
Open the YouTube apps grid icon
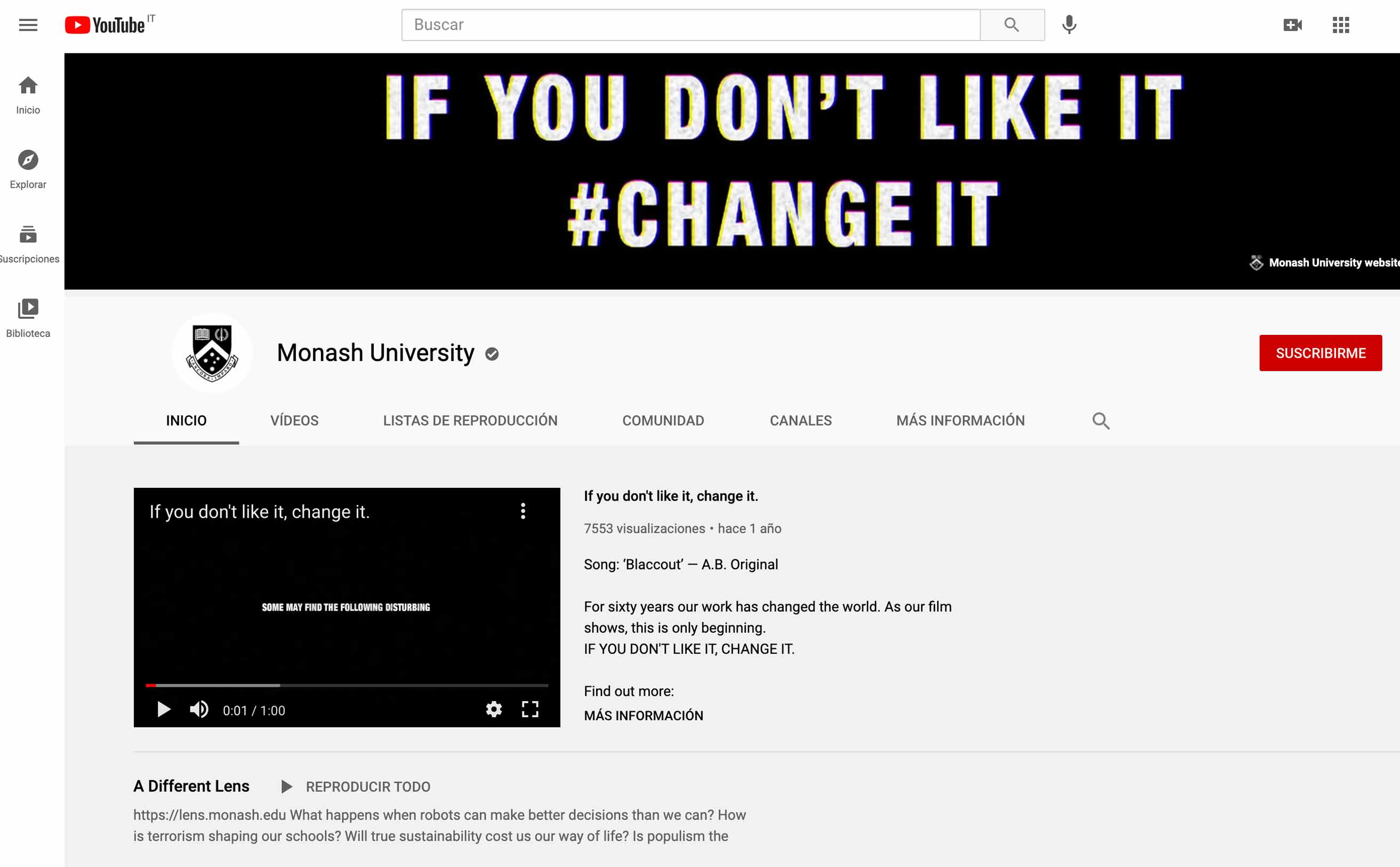pos(1340,25)
